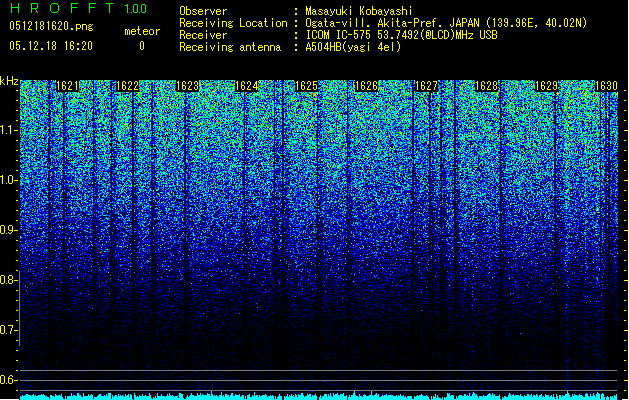Click the 1623 time marker label

click(x=187, y=86)
